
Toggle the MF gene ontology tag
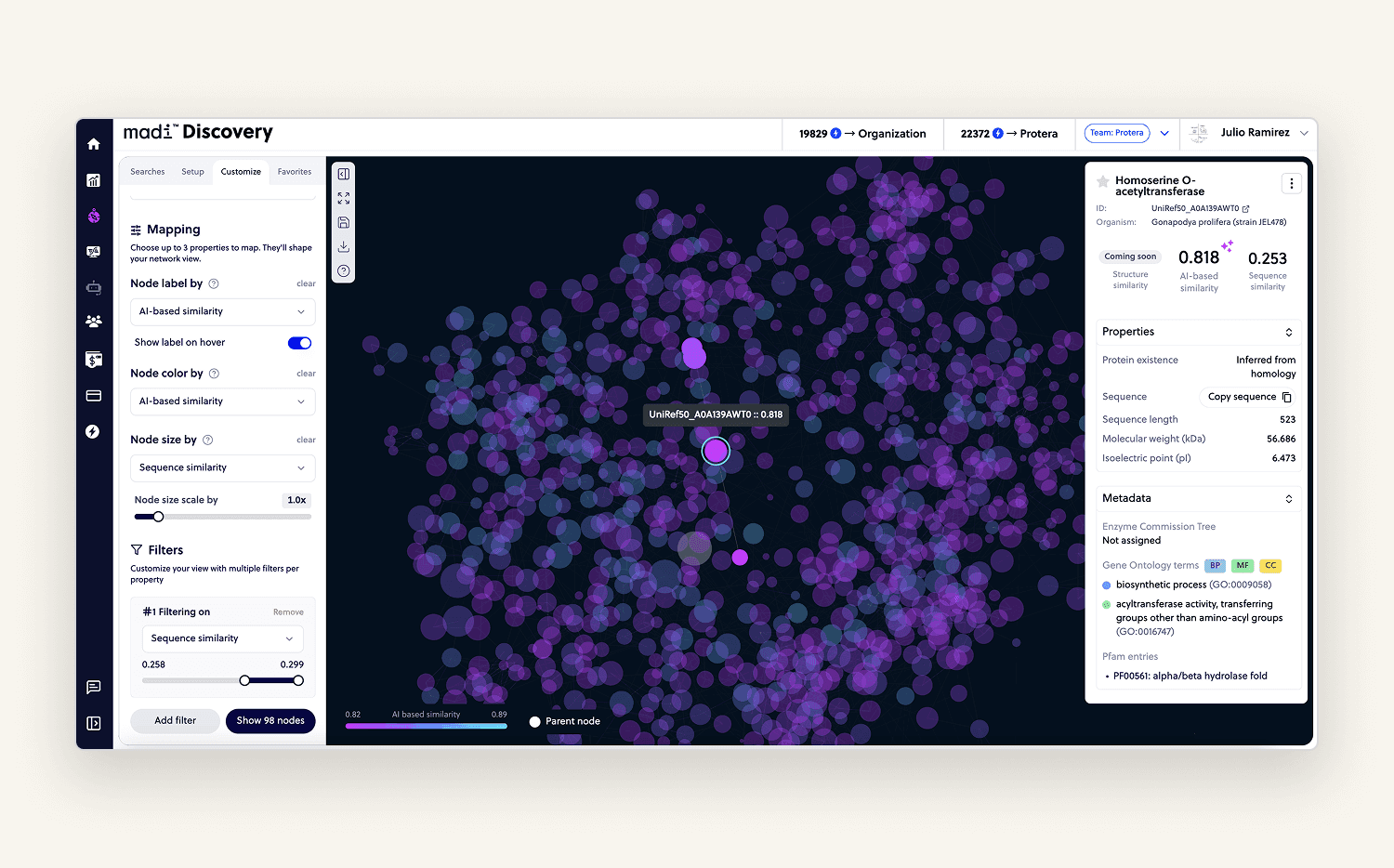pos(1243,565)
